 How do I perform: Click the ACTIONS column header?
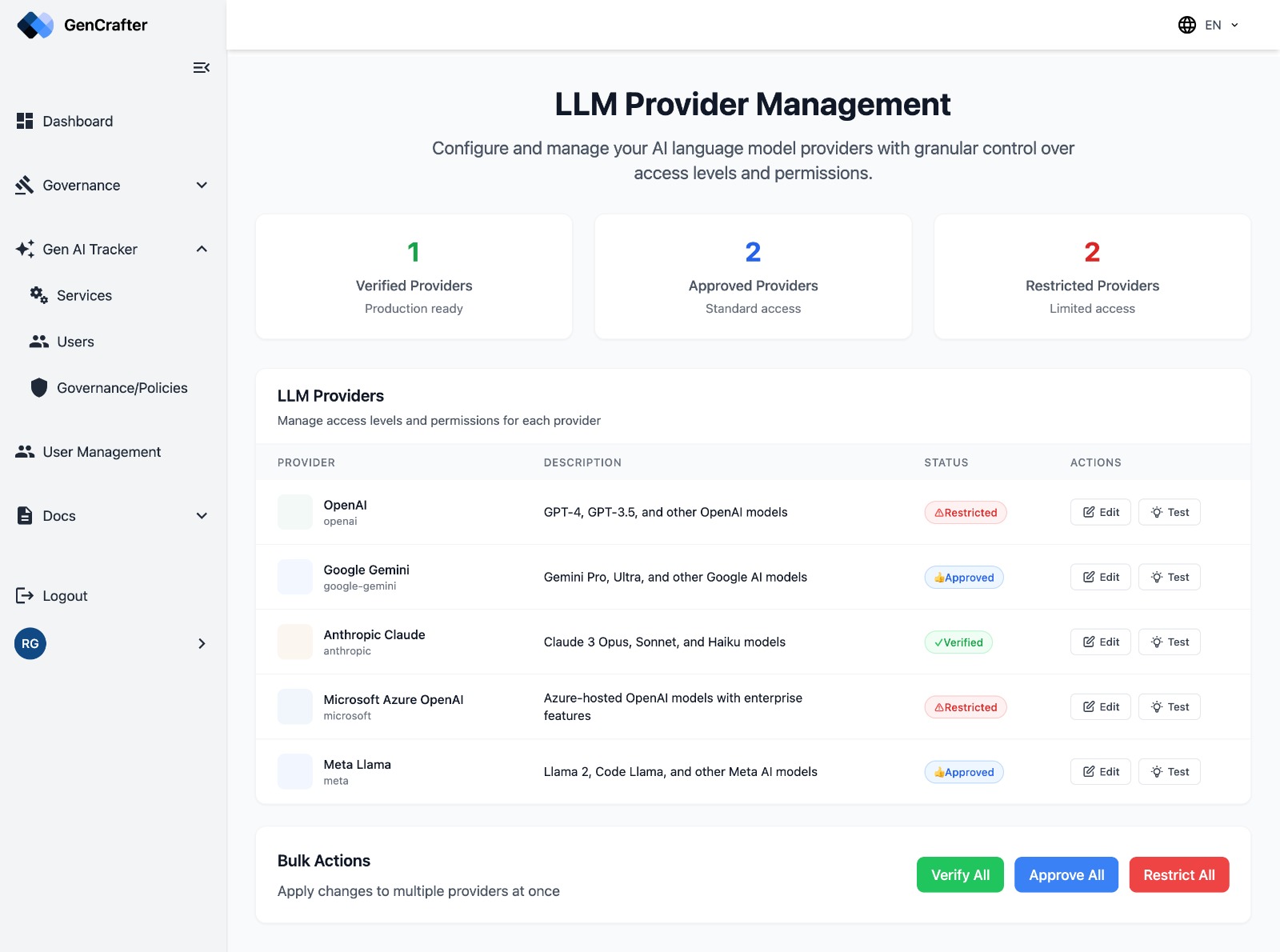(x=1096, y=462)
